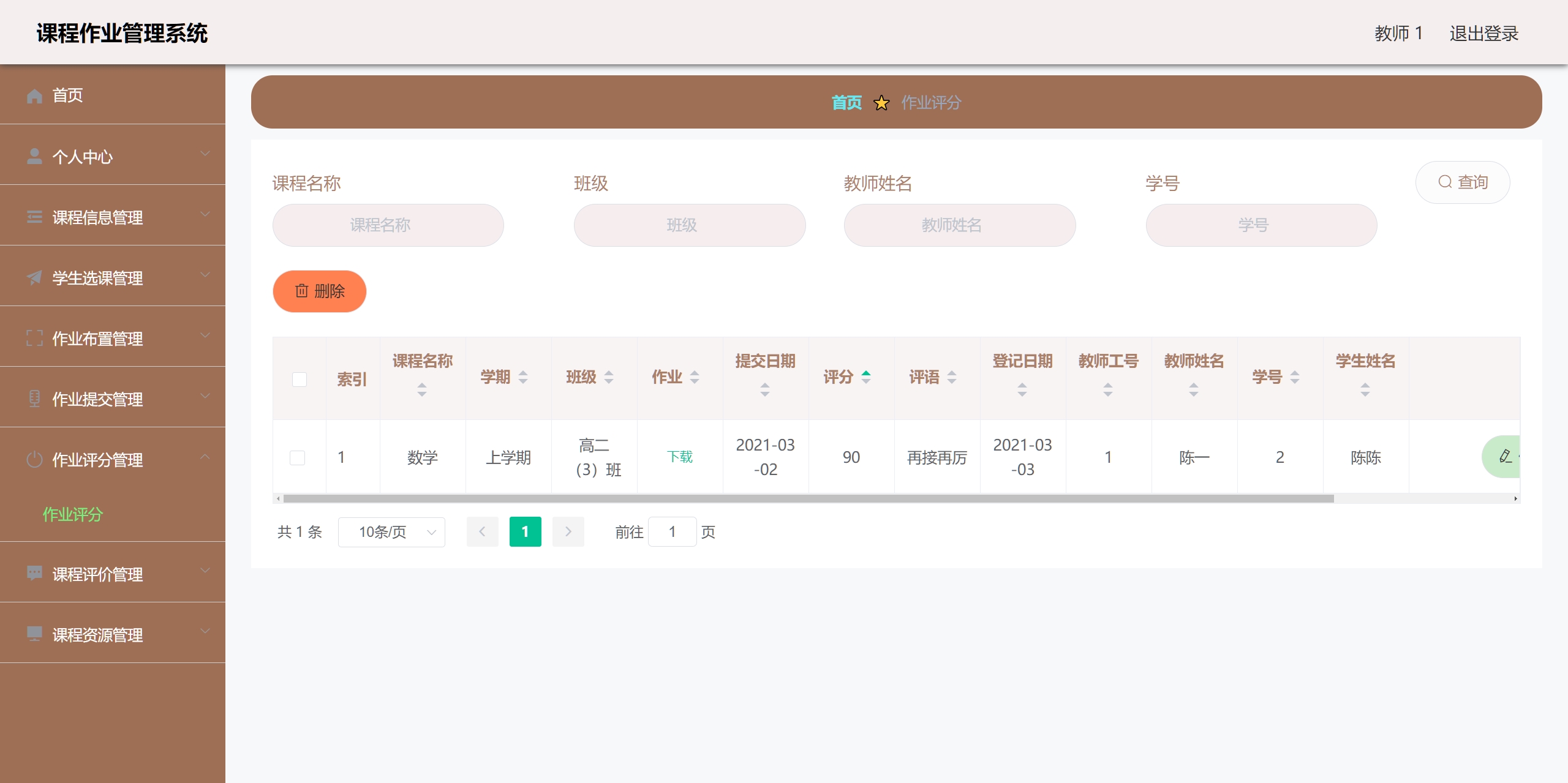Click the 作业评分管理 power icon
Viewport: 1568px width, 783px height.
point(34,459)
